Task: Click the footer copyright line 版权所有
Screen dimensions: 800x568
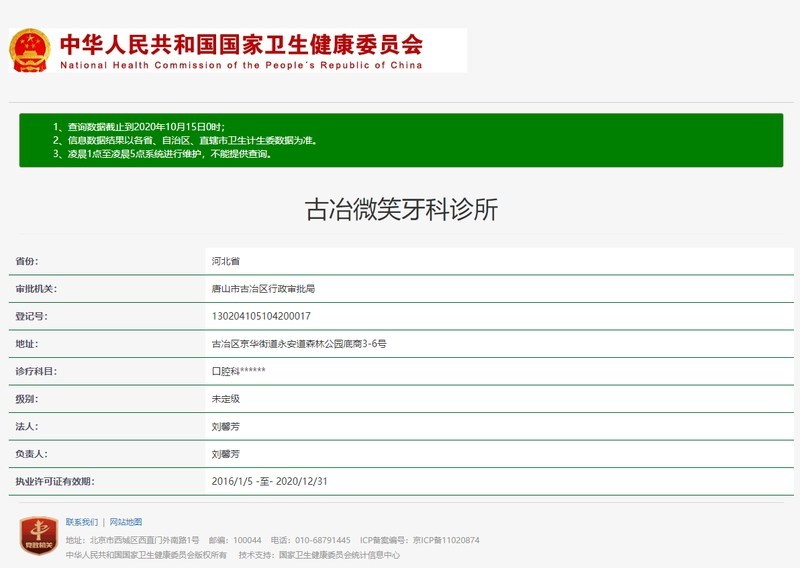Action: (146, 555)
